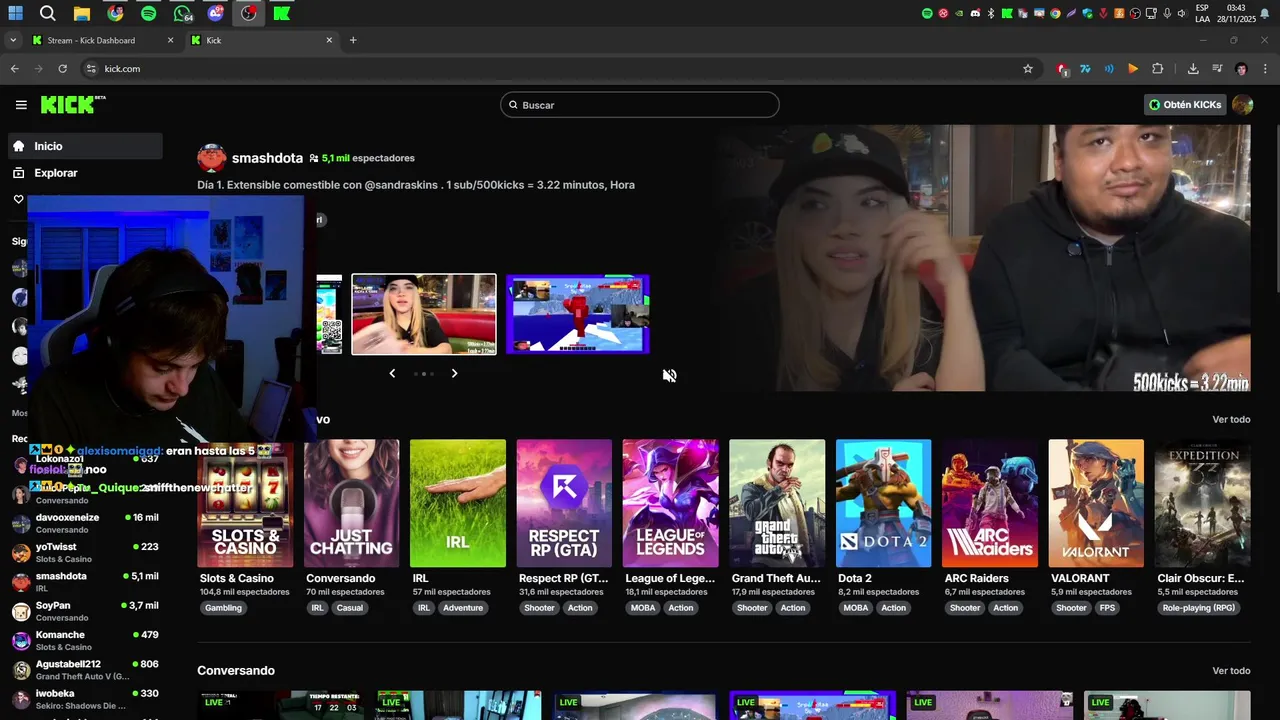
Task: Open the hamburger sidebar menu
Action: [x=21, y=105]
